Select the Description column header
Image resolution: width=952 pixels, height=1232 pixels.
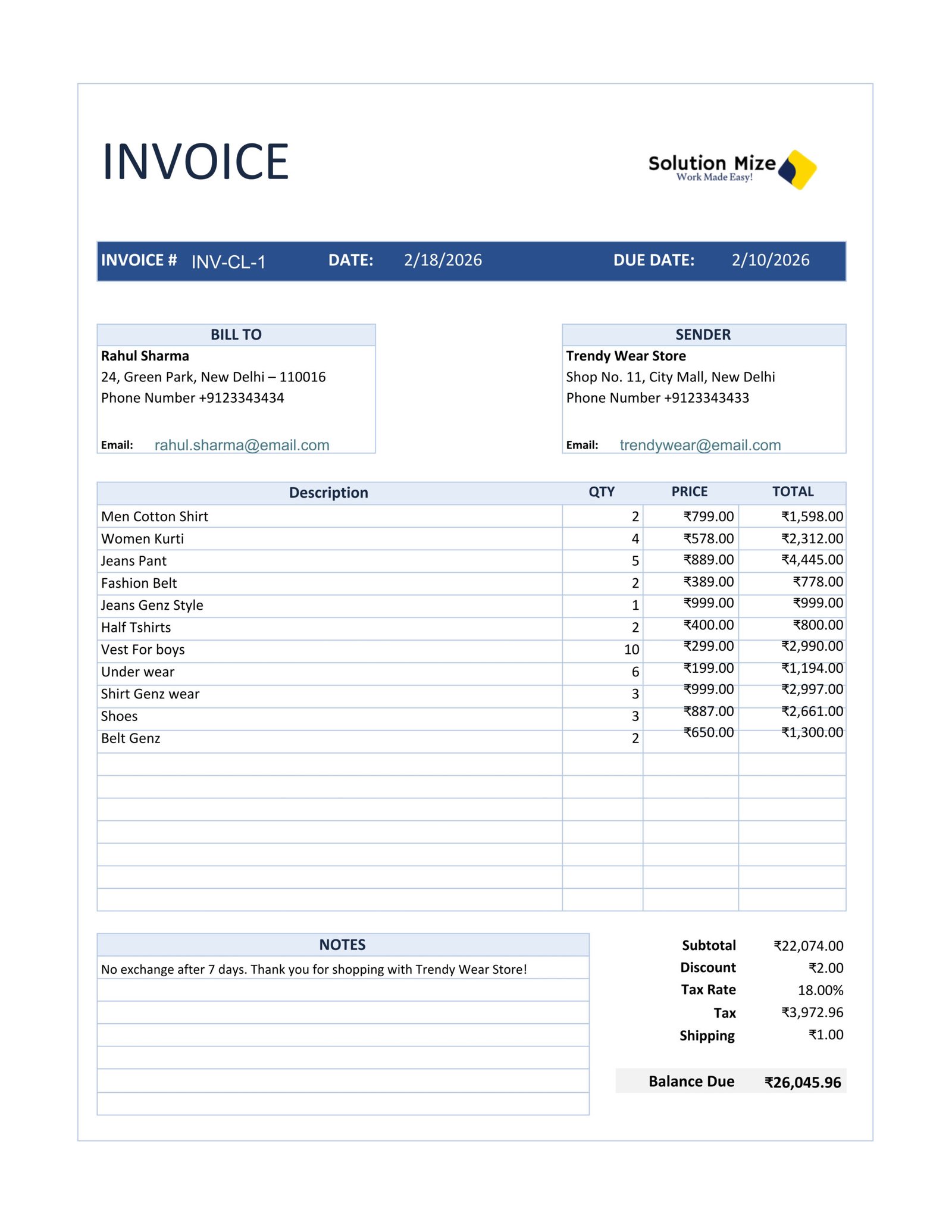(x=328, y=493)
